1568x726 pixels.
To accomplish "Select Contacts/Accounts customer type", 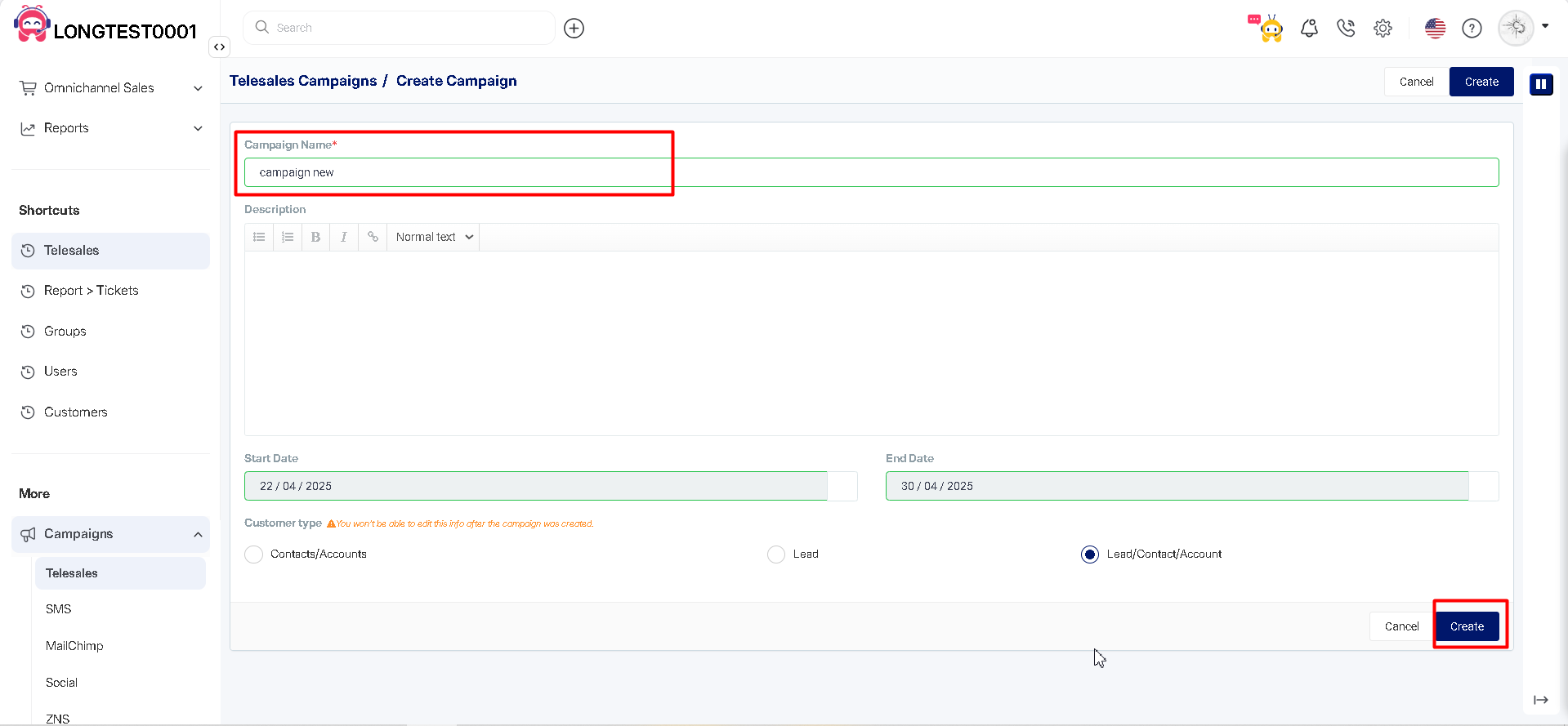I will coord(254,555).
